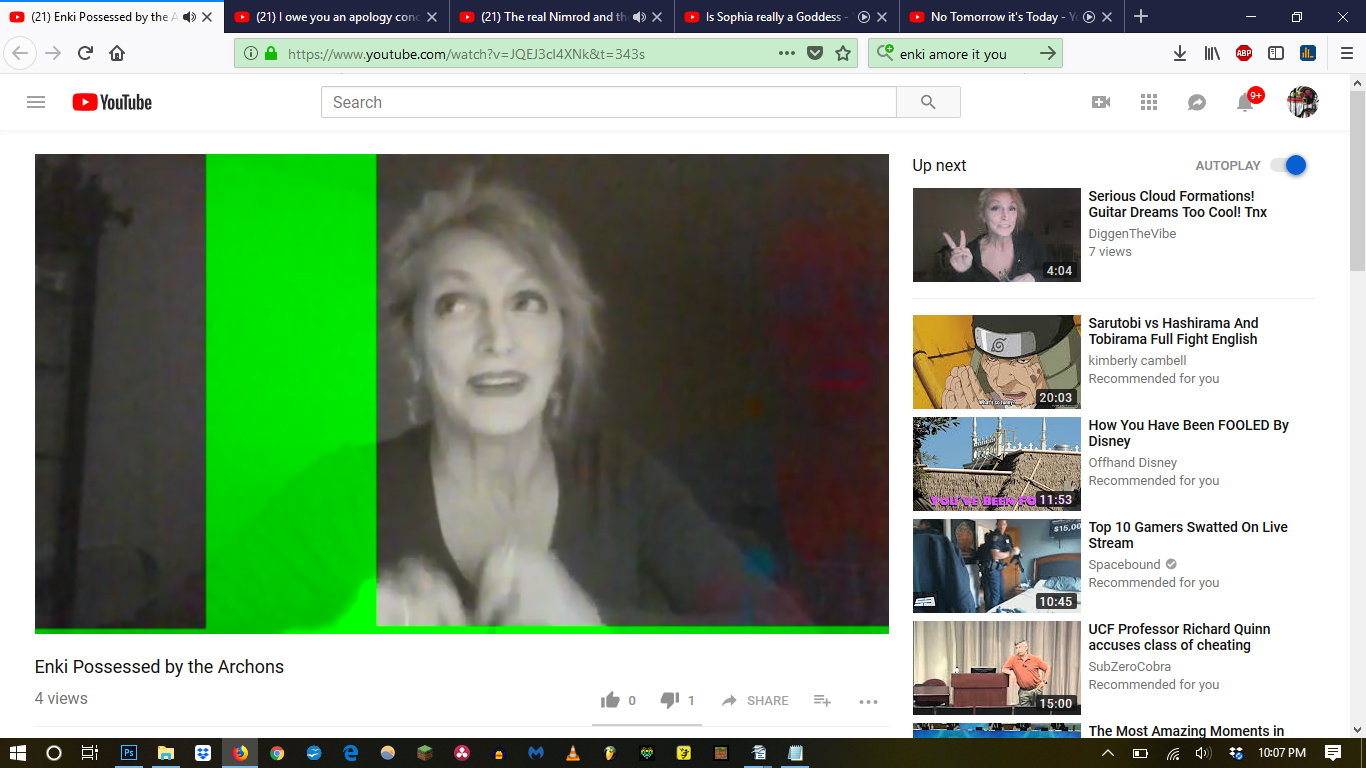
Task: Switch to 'I owe you an apology' tab
Action: point(336,17)
